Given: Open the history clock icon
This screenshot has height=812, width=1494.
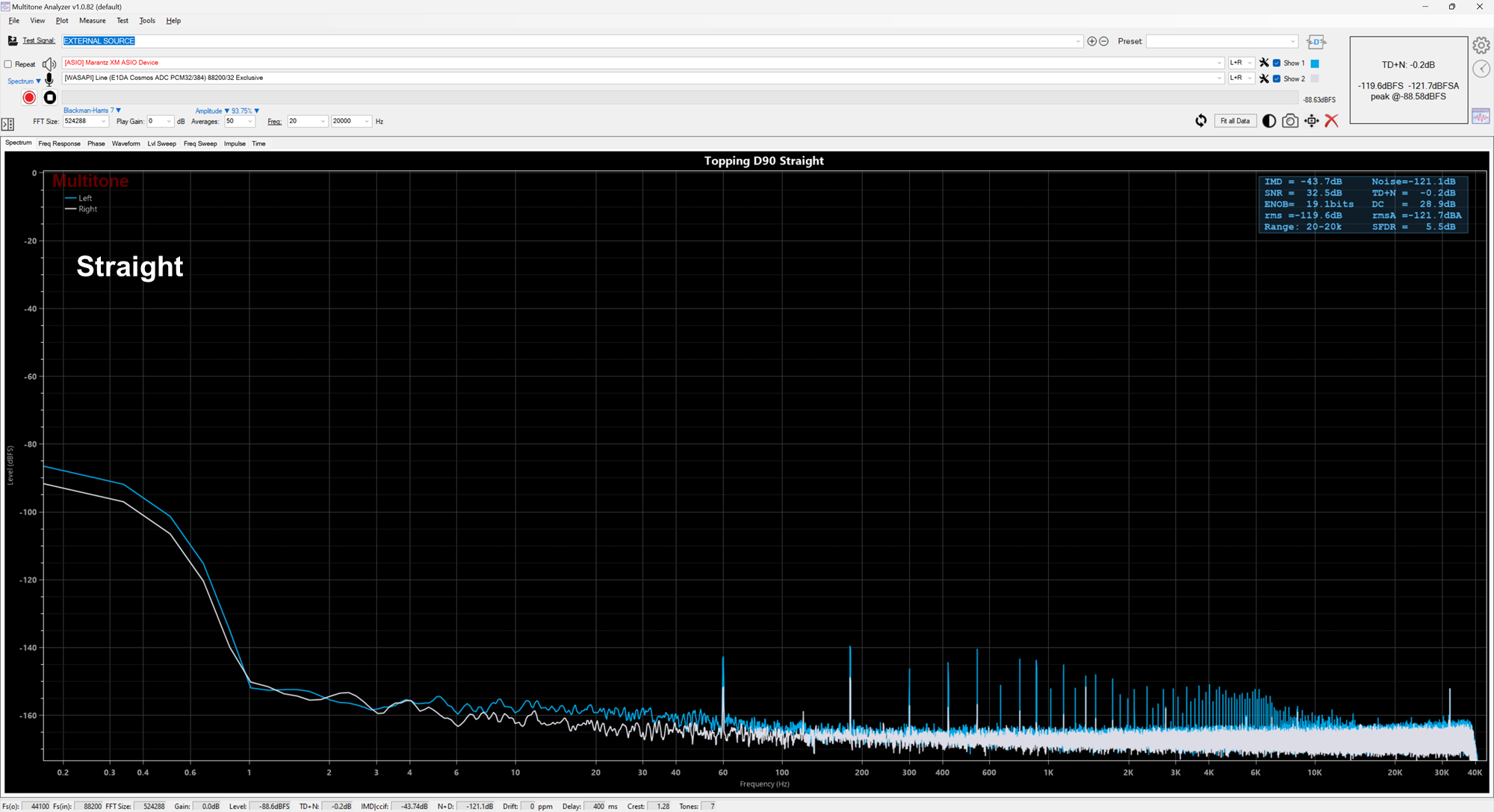Looking at the screenshot, I should (x=1481, y=69).
